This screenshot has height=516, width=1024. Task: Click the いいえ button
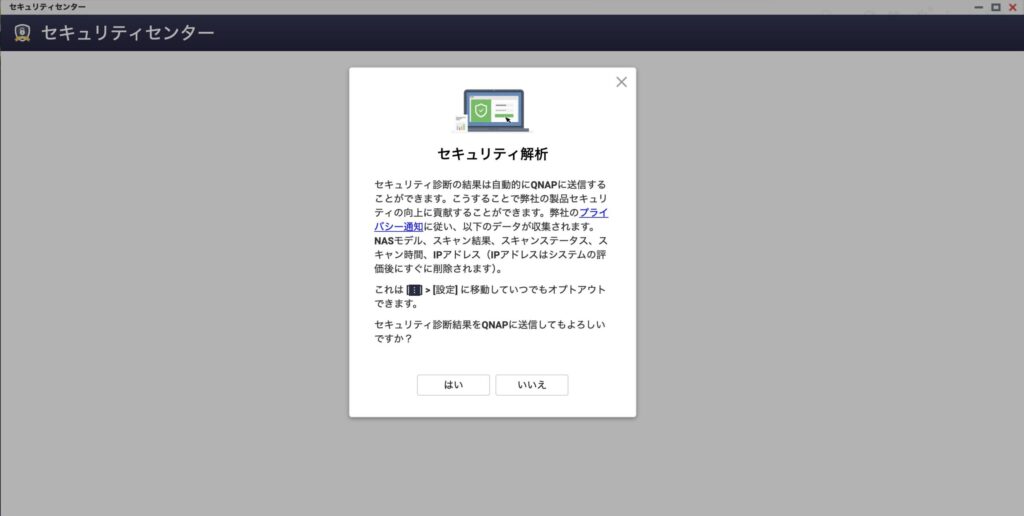[x=532, y=385]
